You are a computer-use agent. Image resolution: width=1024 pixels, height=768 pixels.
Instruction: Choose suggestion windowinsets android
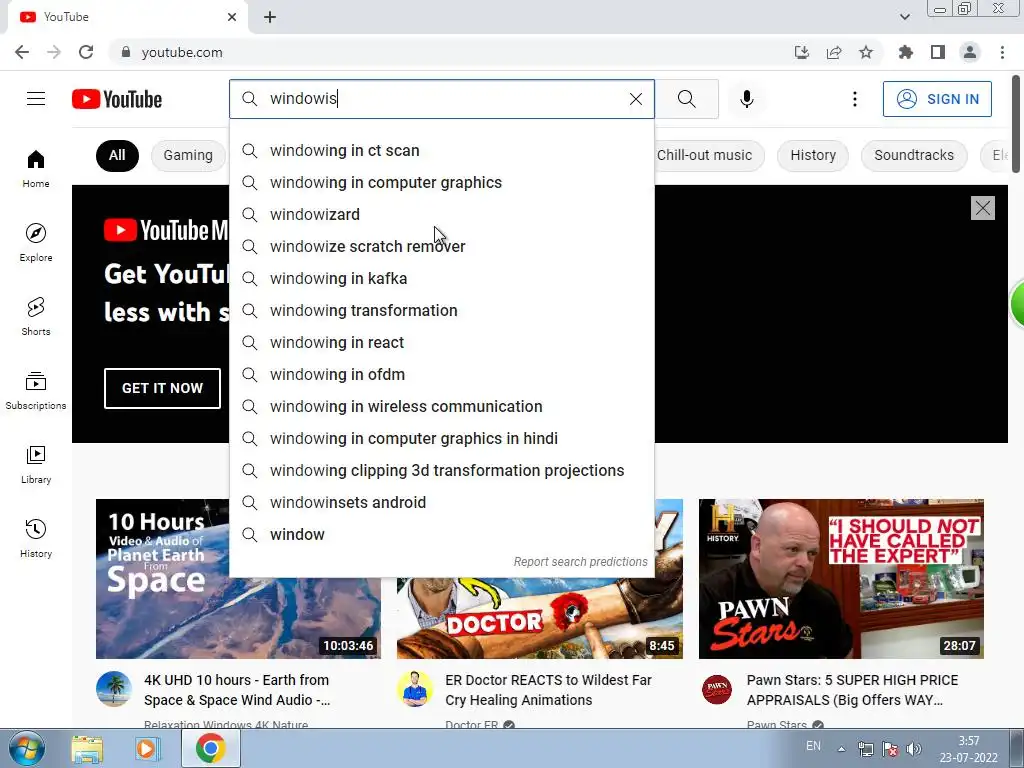(441, 502)
